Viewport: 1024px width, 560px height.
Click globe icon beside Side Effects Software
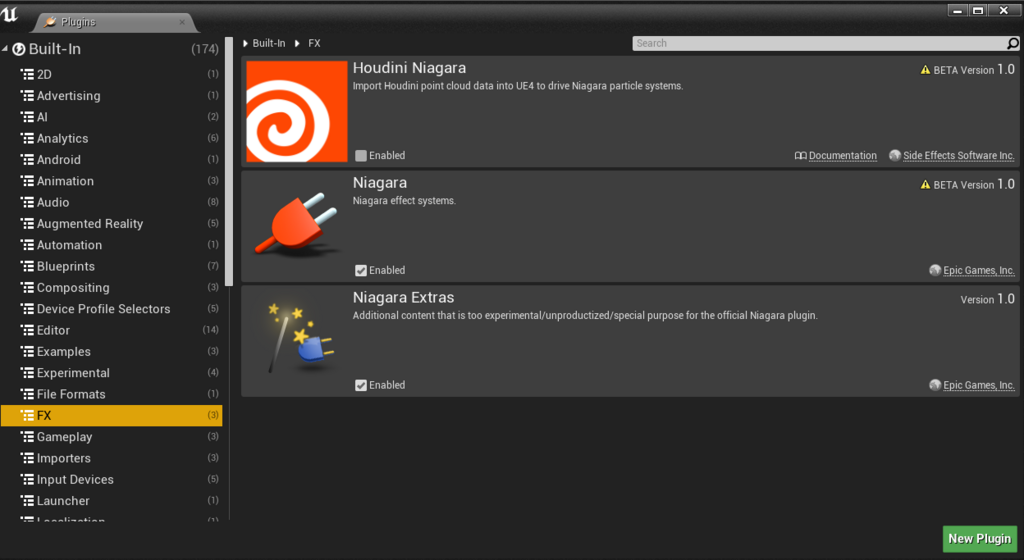tap(895, 155)
